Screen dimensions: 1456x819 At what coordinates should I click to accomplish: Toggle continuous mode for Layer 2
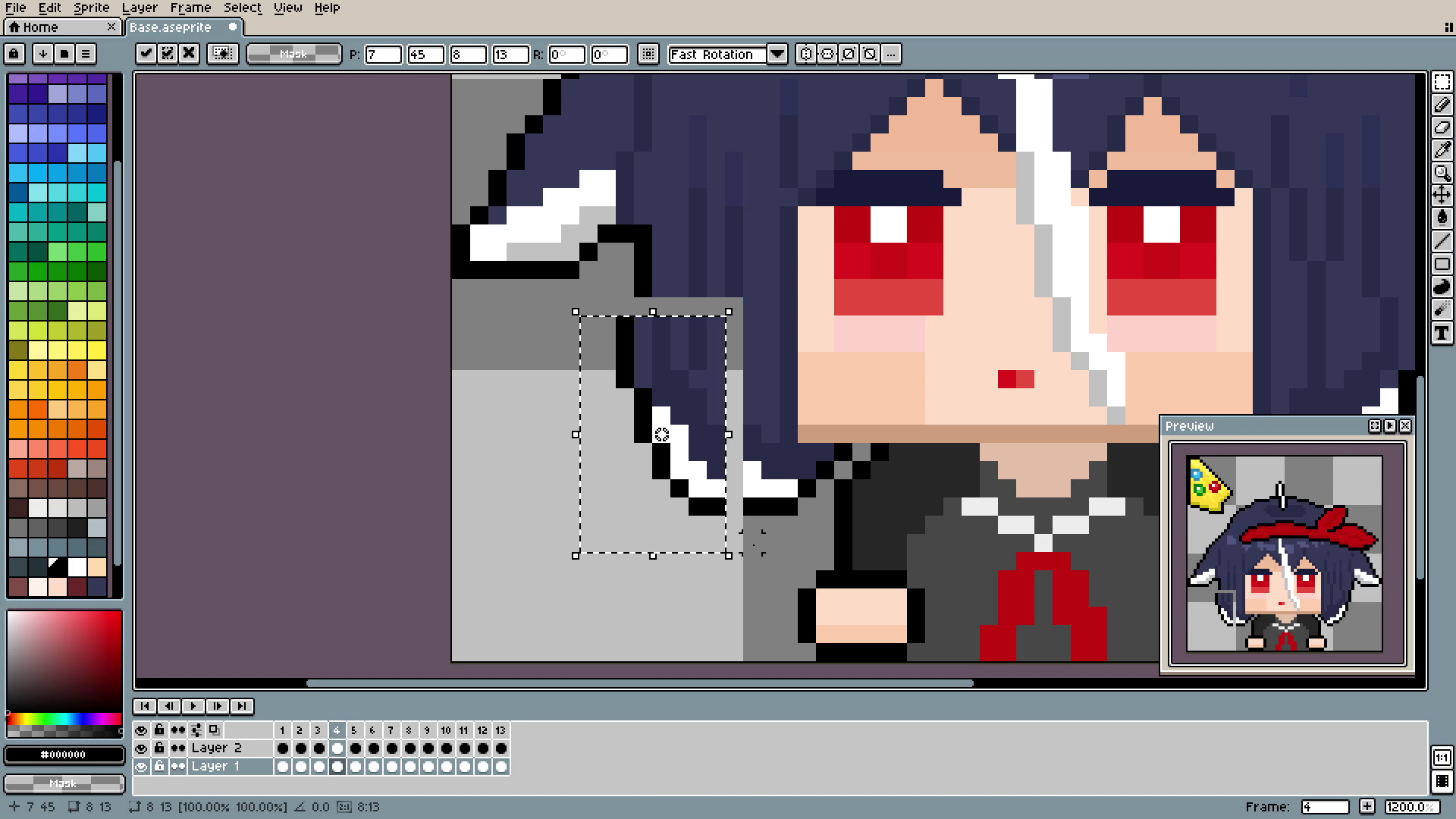(178, 748)
